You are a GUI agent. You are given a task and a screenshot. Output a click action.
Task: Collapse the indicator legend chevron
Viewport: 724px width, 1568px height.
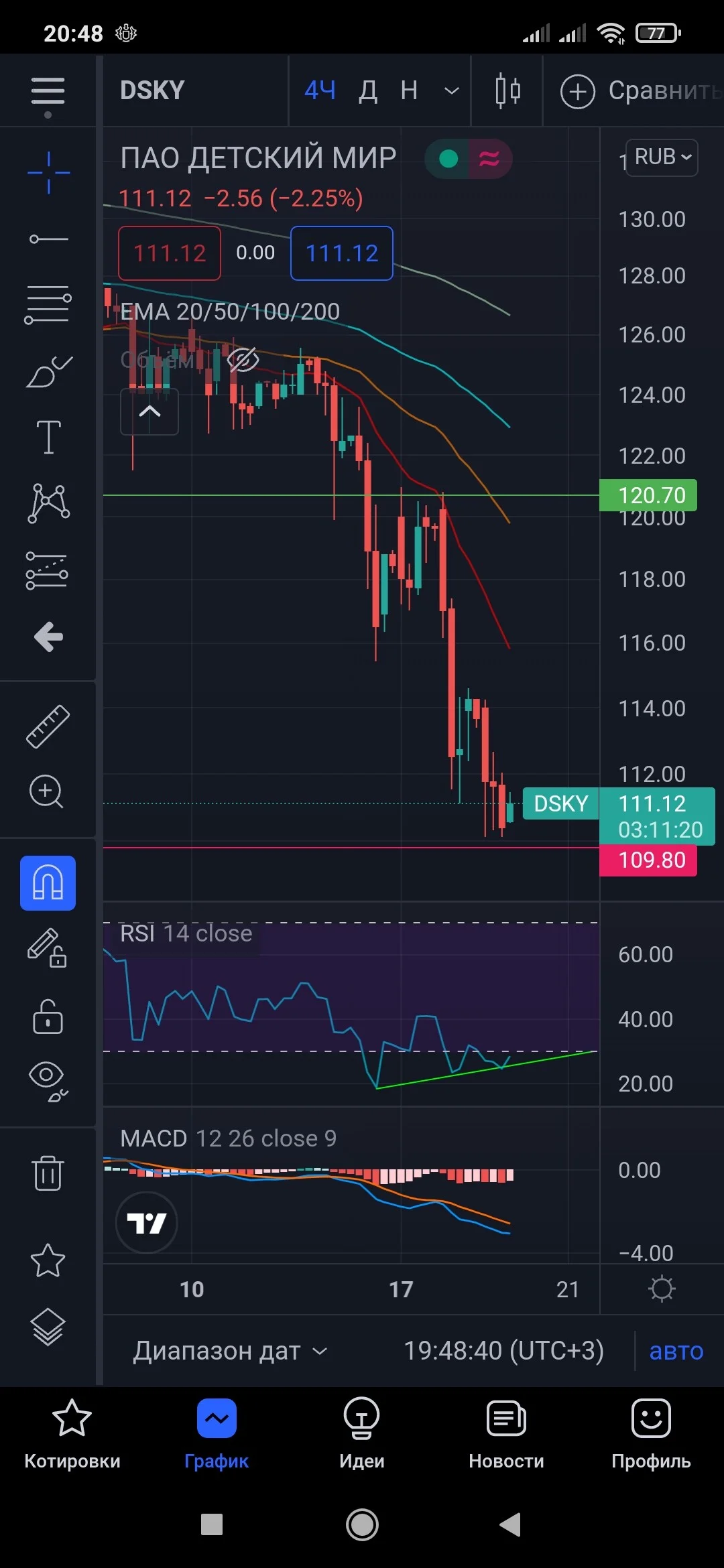149,411
